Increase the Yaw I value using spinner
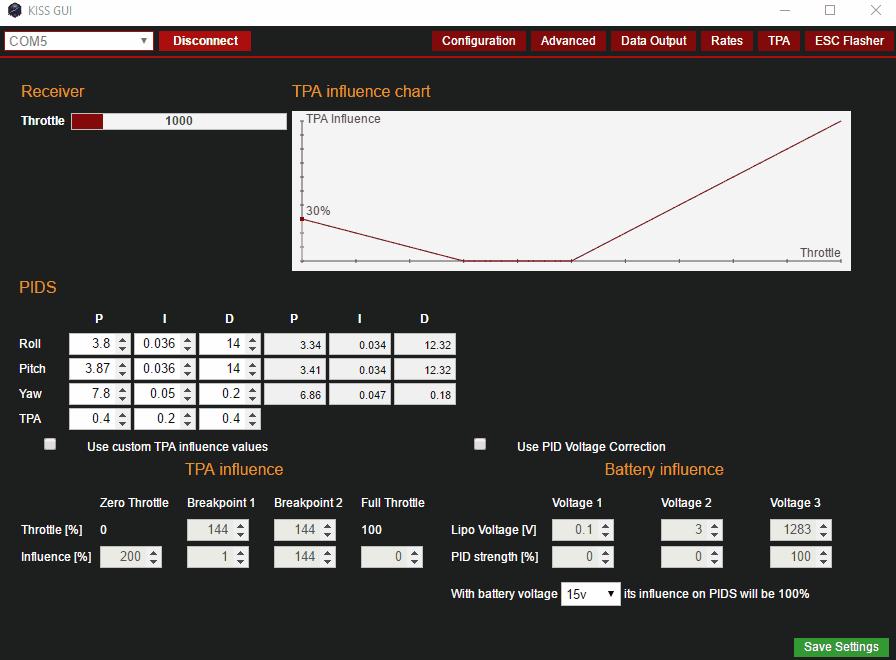 tap(187, 389)
